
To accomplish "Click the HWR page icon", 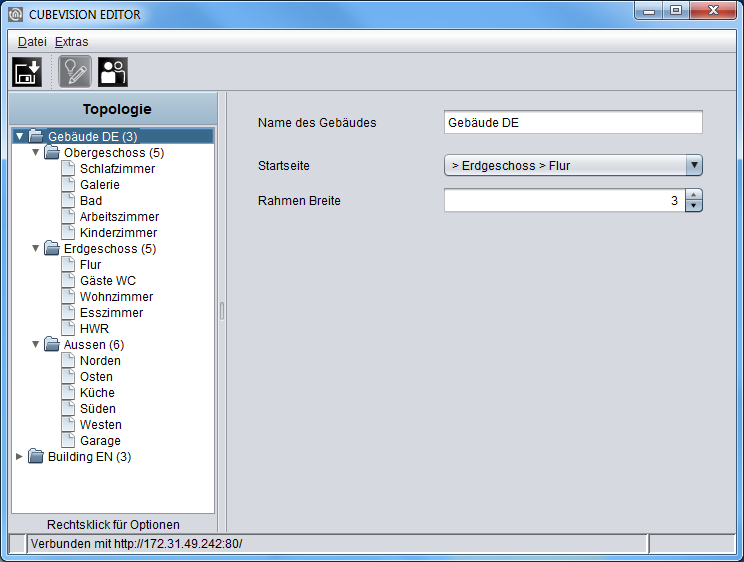I will point(68,328).
